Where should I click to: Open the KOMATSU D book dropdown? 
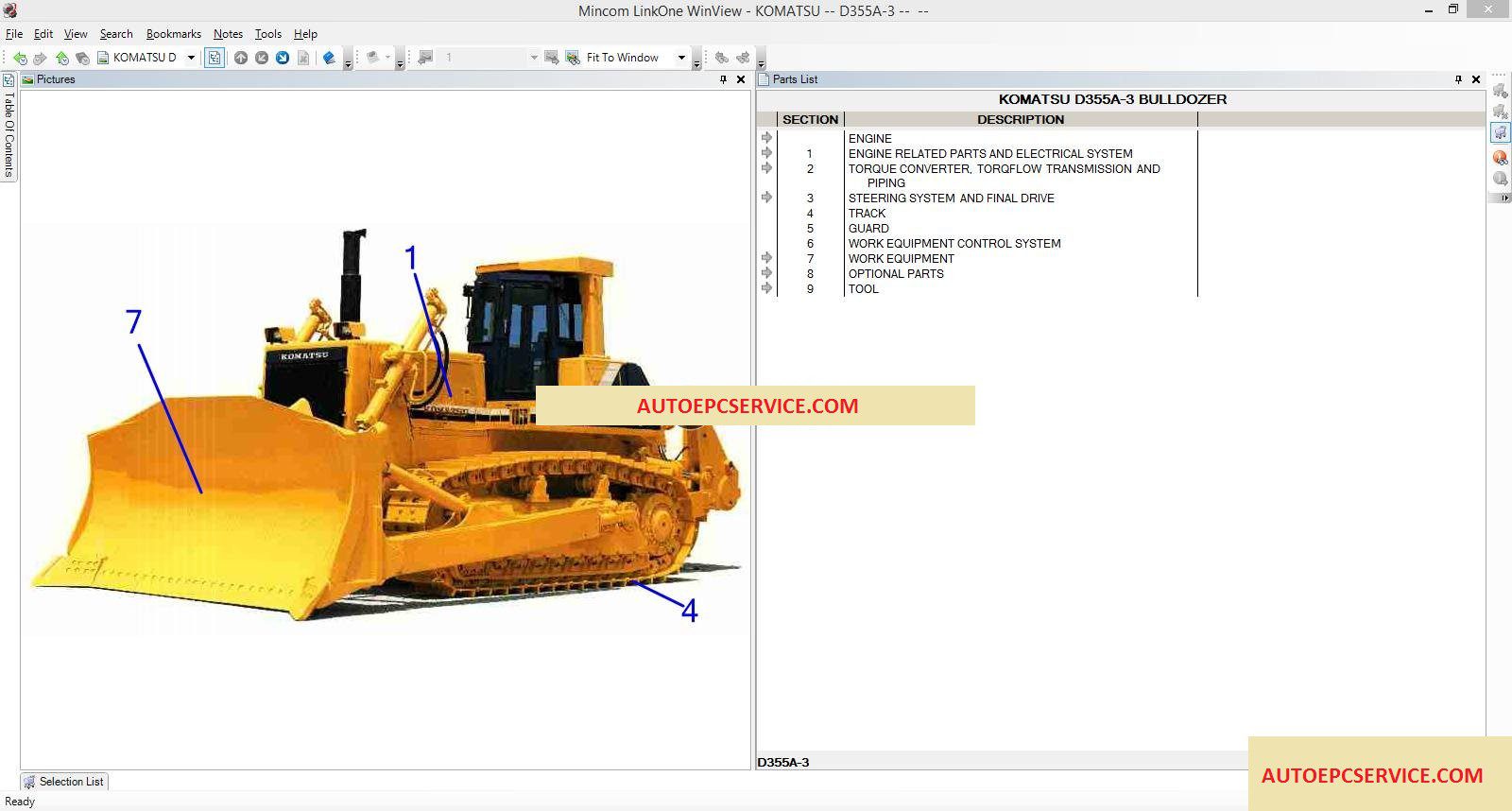191,58
